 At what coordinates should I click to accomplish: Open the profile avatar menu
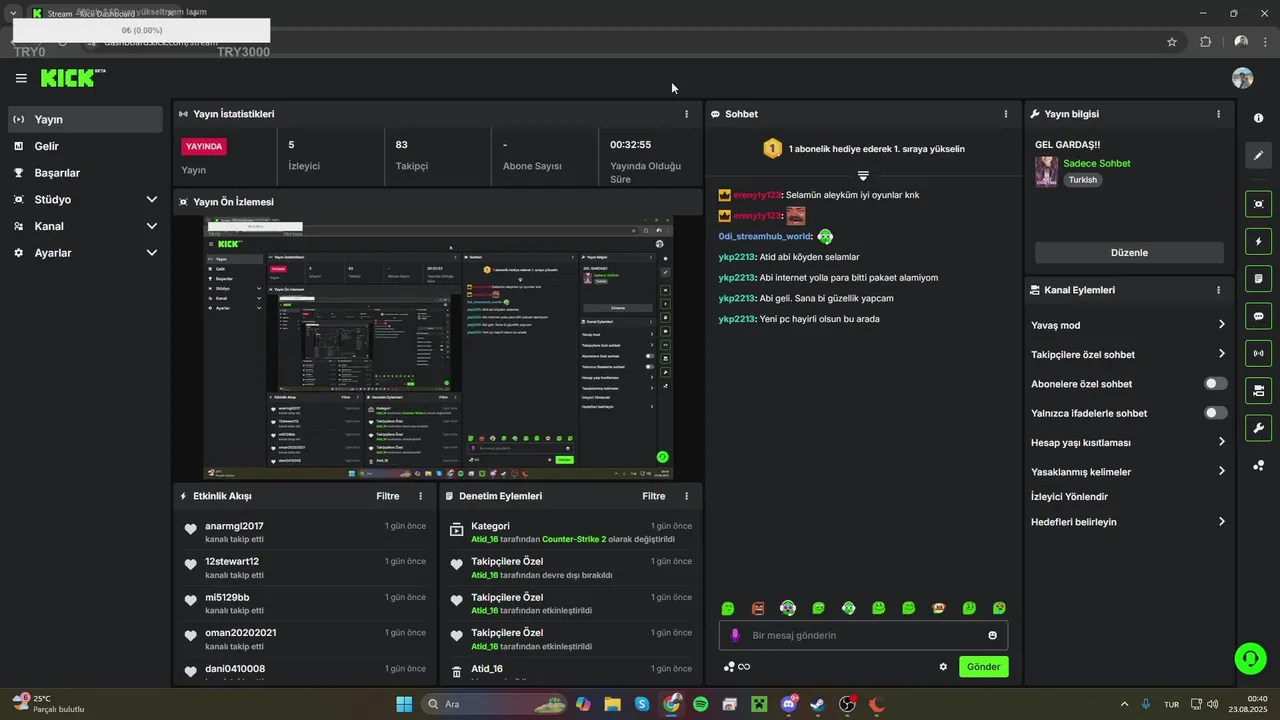[x=1242, y=78]
